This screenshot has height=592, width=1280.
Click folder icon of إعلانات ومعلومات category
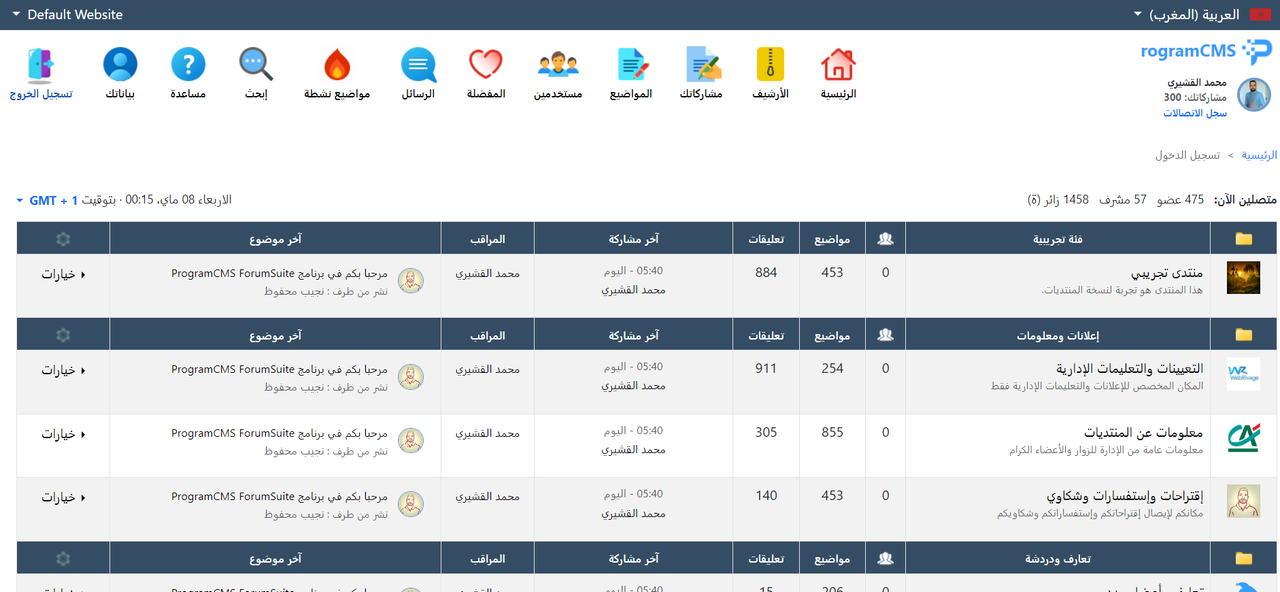coord(1244,335)
